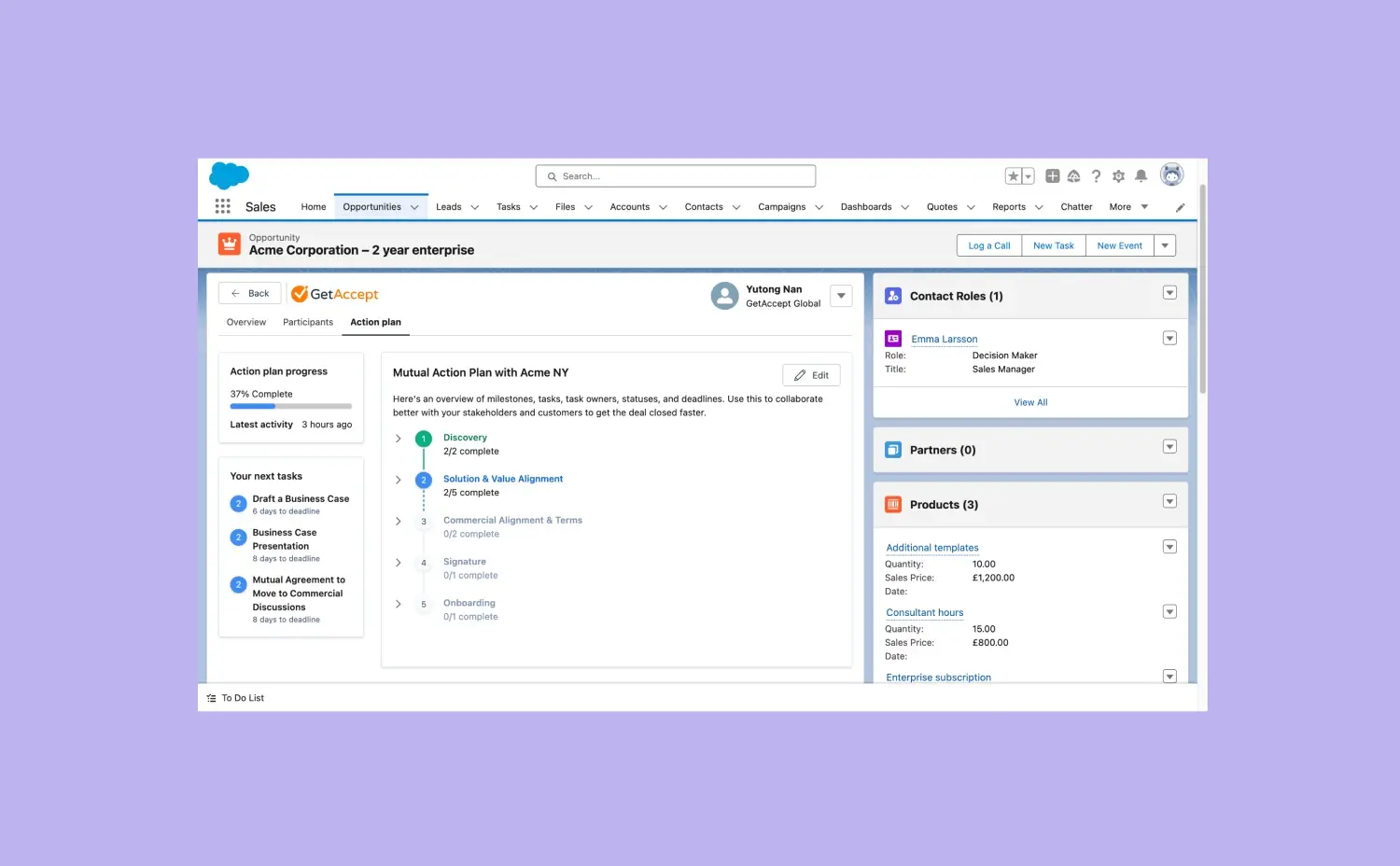Image resolution: width=1400 pixels, height=866 pixels.
Task: Switch to the Participants tab
Action: coord(307,322)
